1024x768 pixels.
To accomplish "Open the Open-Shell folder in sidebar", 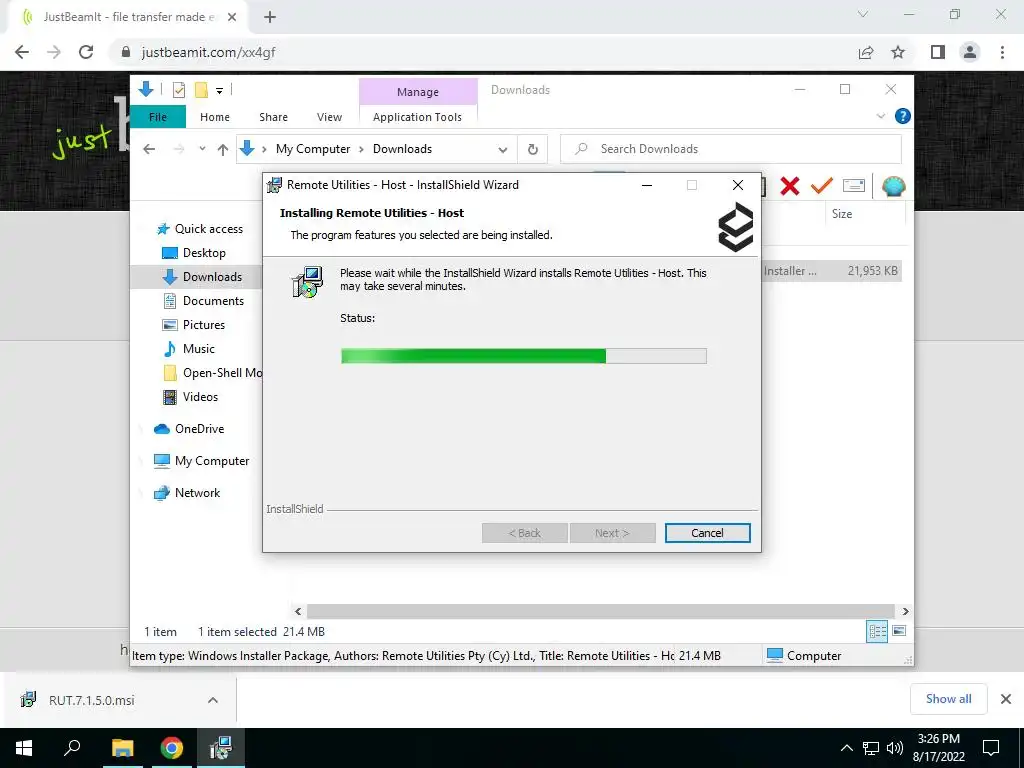I will point(212,373).
